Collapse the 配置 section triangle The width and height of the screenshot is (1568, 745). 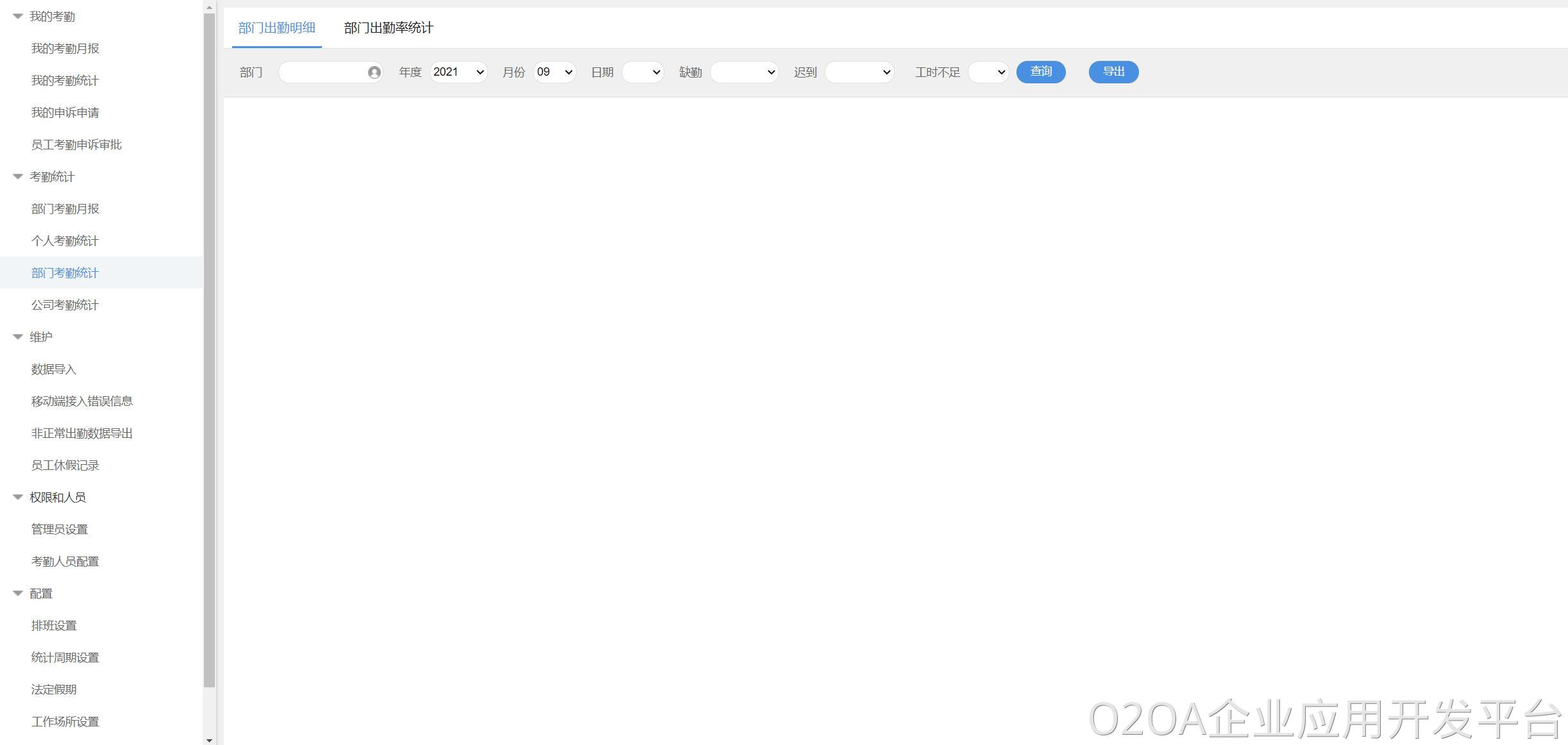tap(18, 594)
